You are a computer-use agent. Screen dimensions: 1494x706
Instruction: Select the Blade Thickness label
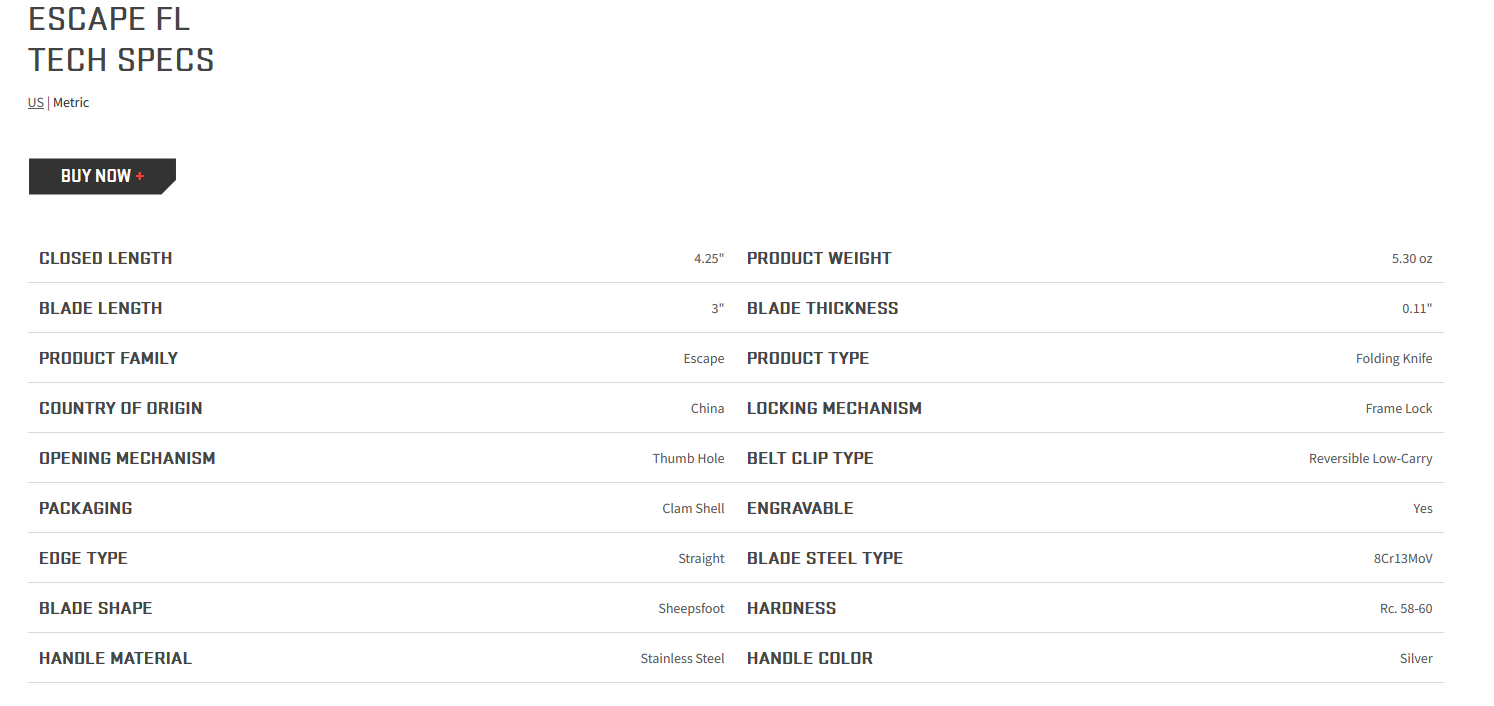(822, 308)
